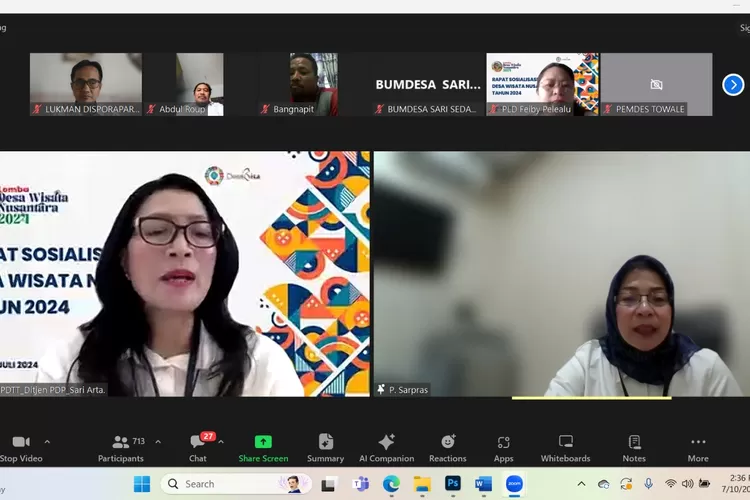Image resolution: width=750 pixels, height=500 pixels.
Task: Show next page of participant thumbnails
Action: (733, 85)
